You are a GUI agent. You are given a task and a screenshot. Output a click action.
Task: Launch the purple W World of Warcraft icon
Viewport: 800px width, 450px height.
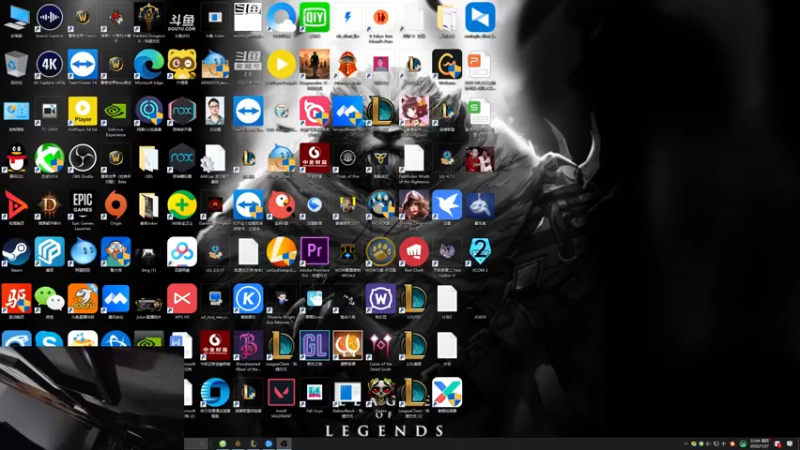click(381, 299)
